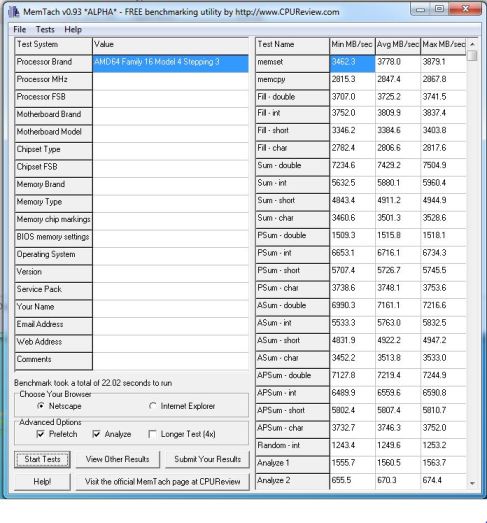Visit the official MemTach page at CPUReview

pos(162,482)
